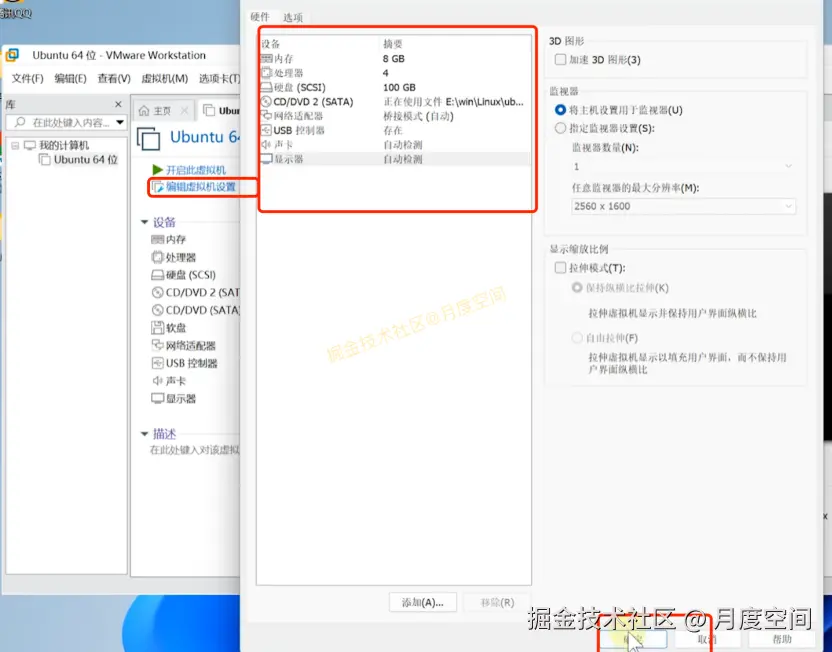832x652 pixels.
Task: Collapse the 我的计算机 tree node
Action: [x=15, y=145]
